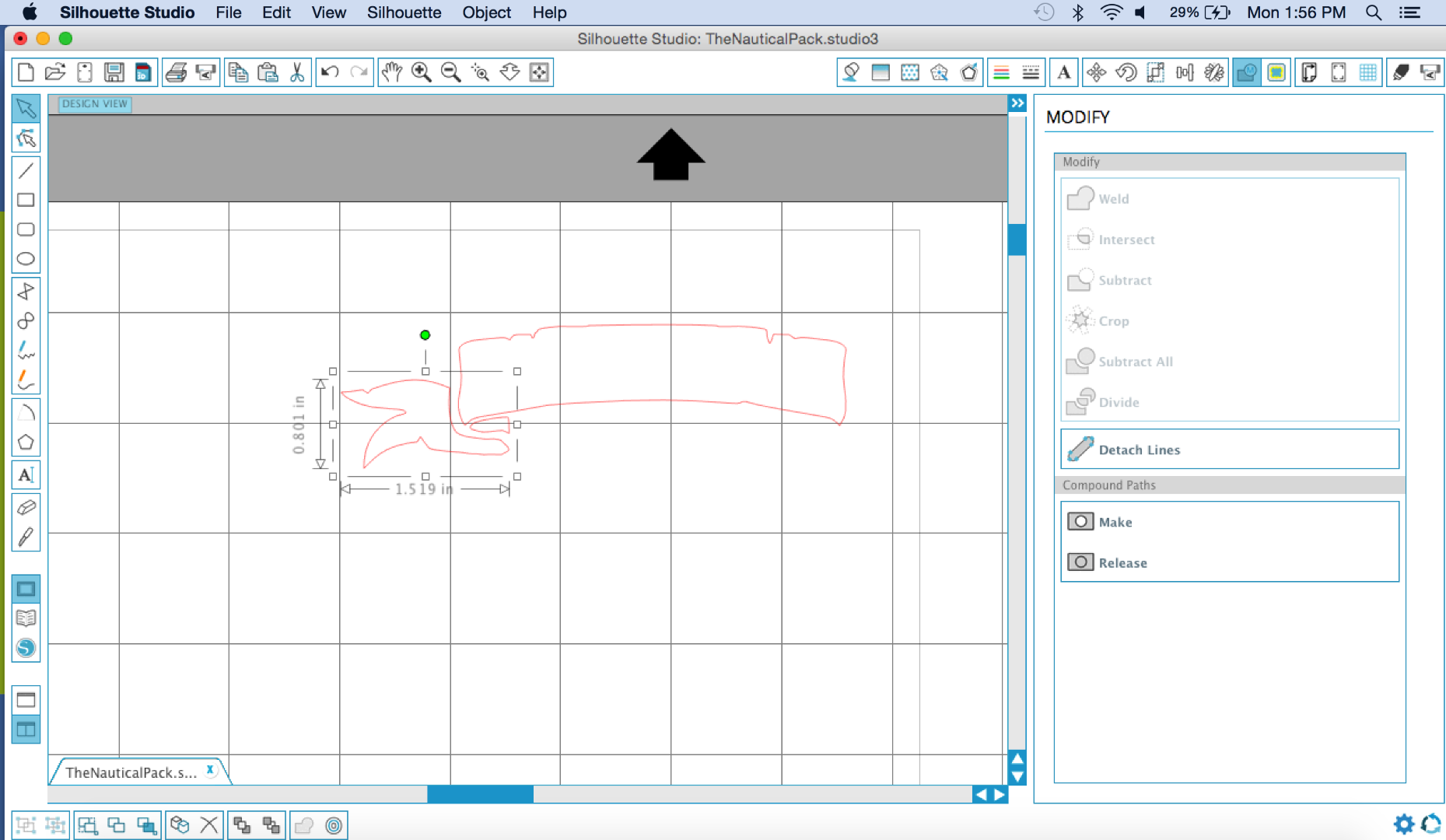
Task: Open the Text Style panel
Action: [x=1064, y=72]
